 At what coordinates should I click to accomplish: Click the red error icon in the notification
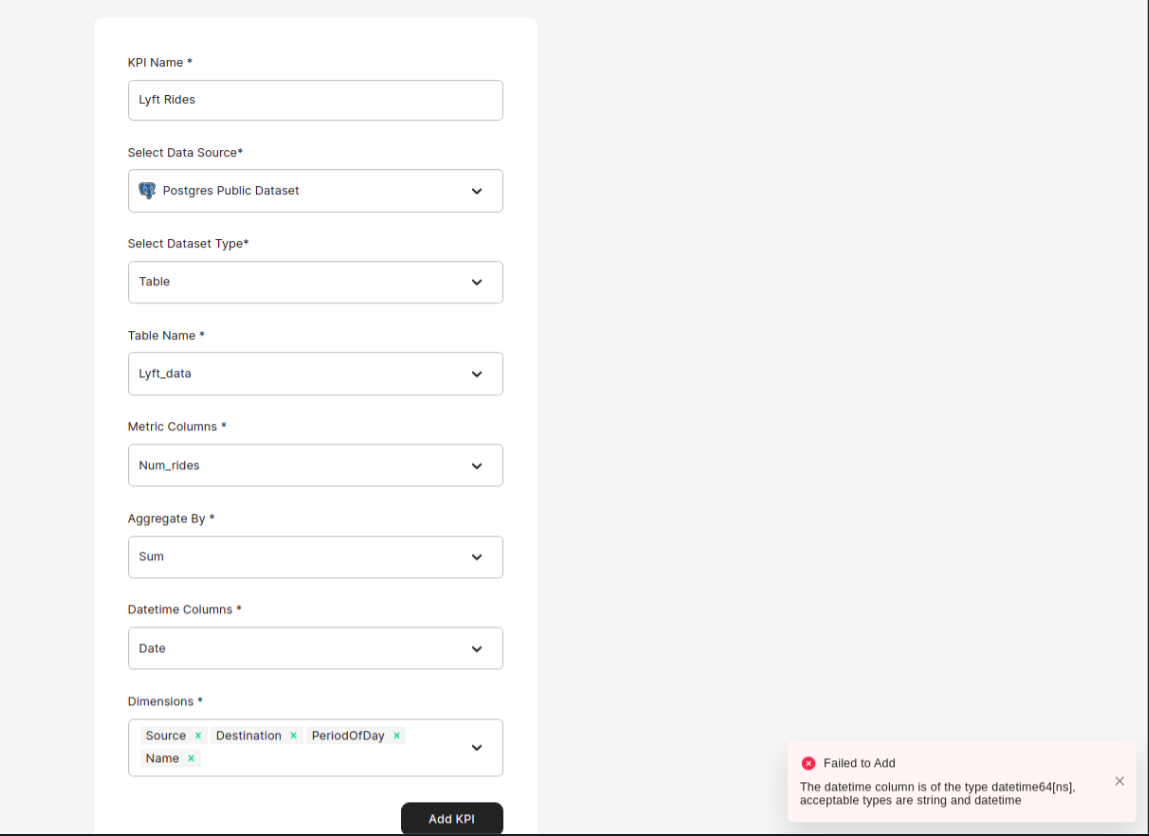point(808,763)
